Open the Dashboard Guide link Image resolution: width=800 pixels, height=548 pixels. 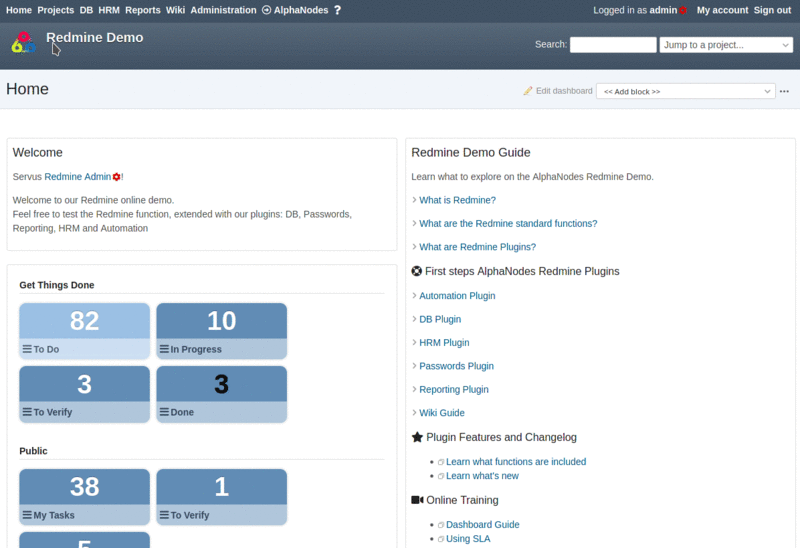point(482,524)
